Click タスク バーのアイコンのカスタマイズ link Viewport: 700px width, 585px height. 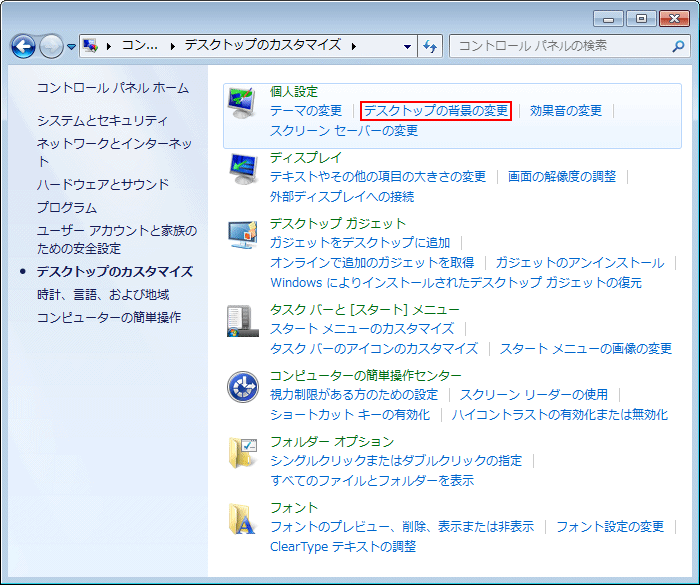point(374,348)
